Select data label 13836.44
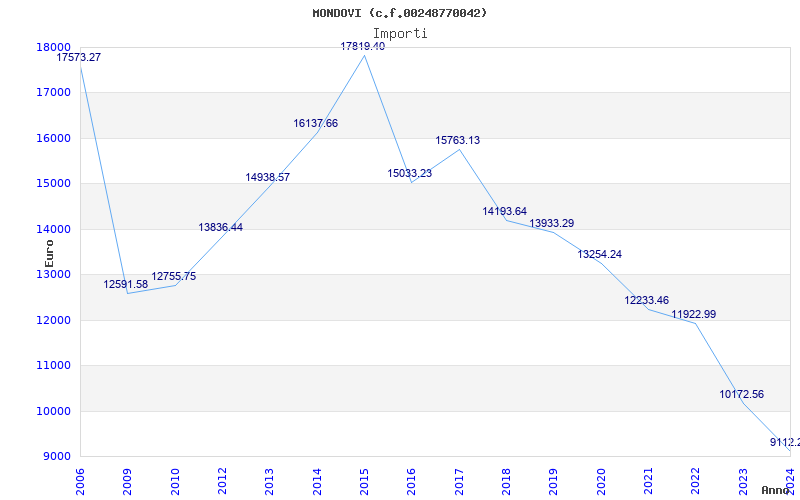The height and width of the screenshot is (500, 800). pos(220,228)
